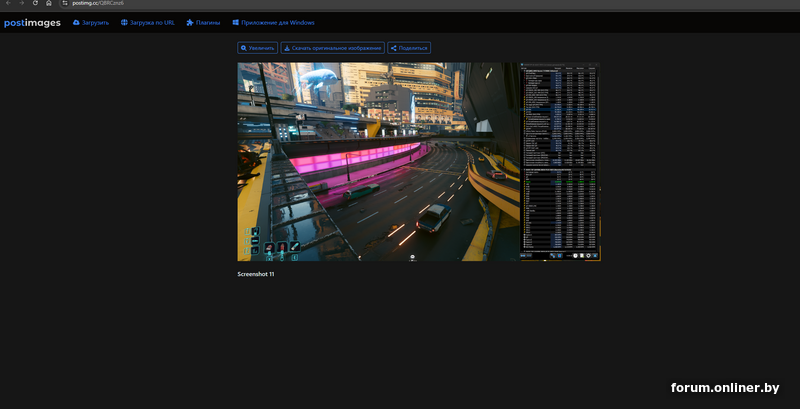
Task: Open the Приложение для Windows link
Action: [x=278, y=22]
